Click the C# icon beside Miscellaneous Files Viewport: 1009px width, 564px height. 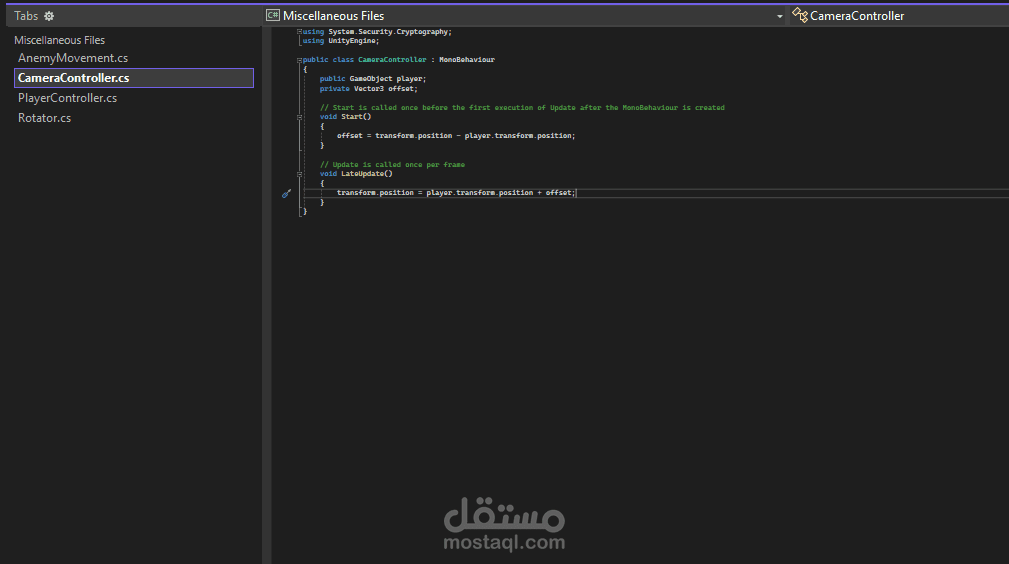pyautogui.click(x=273, y=15)
